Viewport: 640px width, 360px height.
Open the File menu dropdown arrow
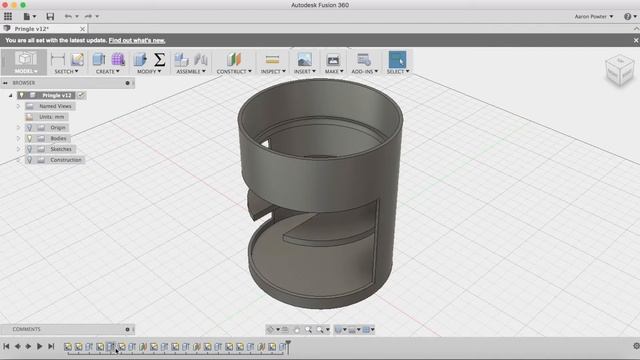tap(34, 17)
